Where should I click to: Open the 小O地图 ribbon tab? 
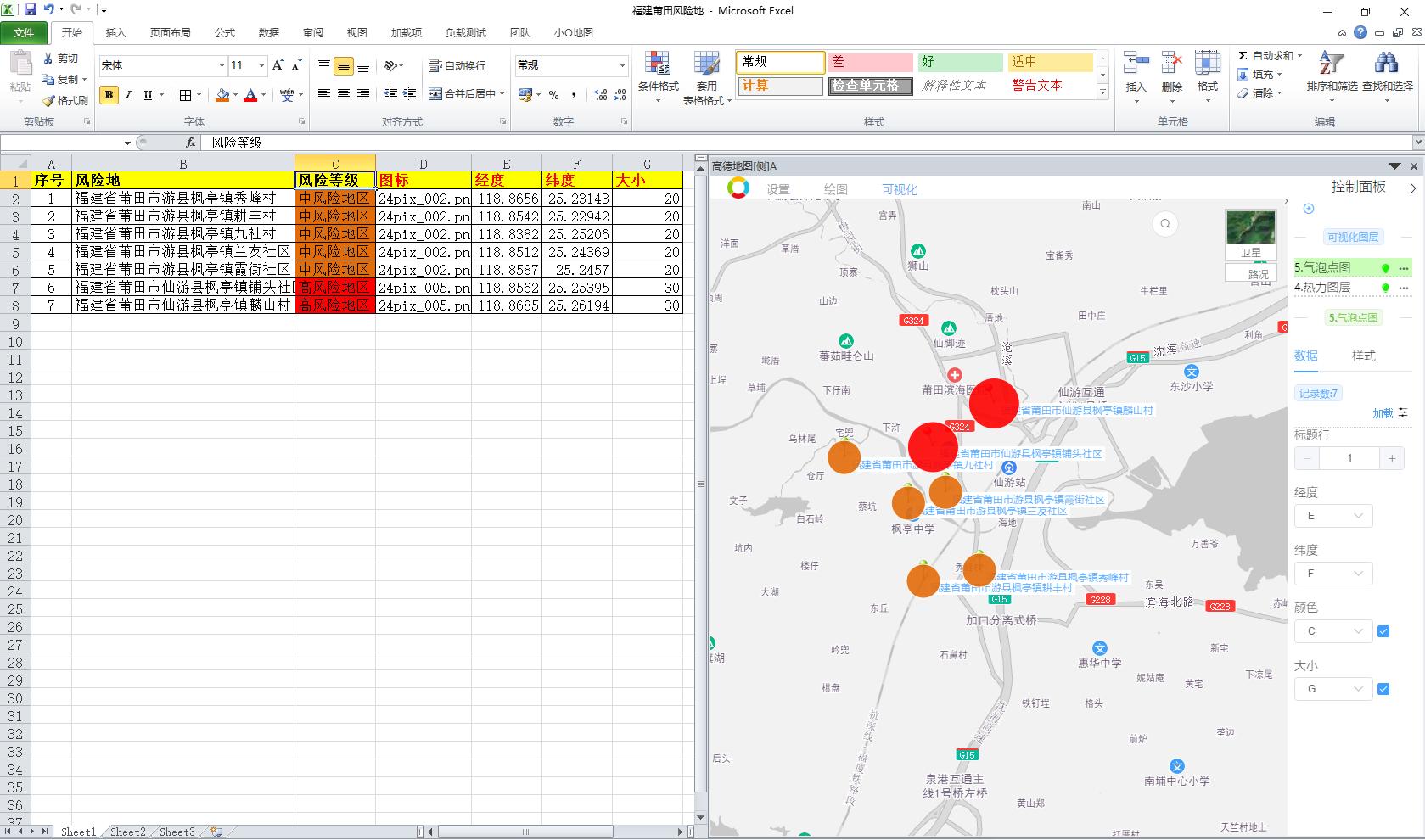573,33
